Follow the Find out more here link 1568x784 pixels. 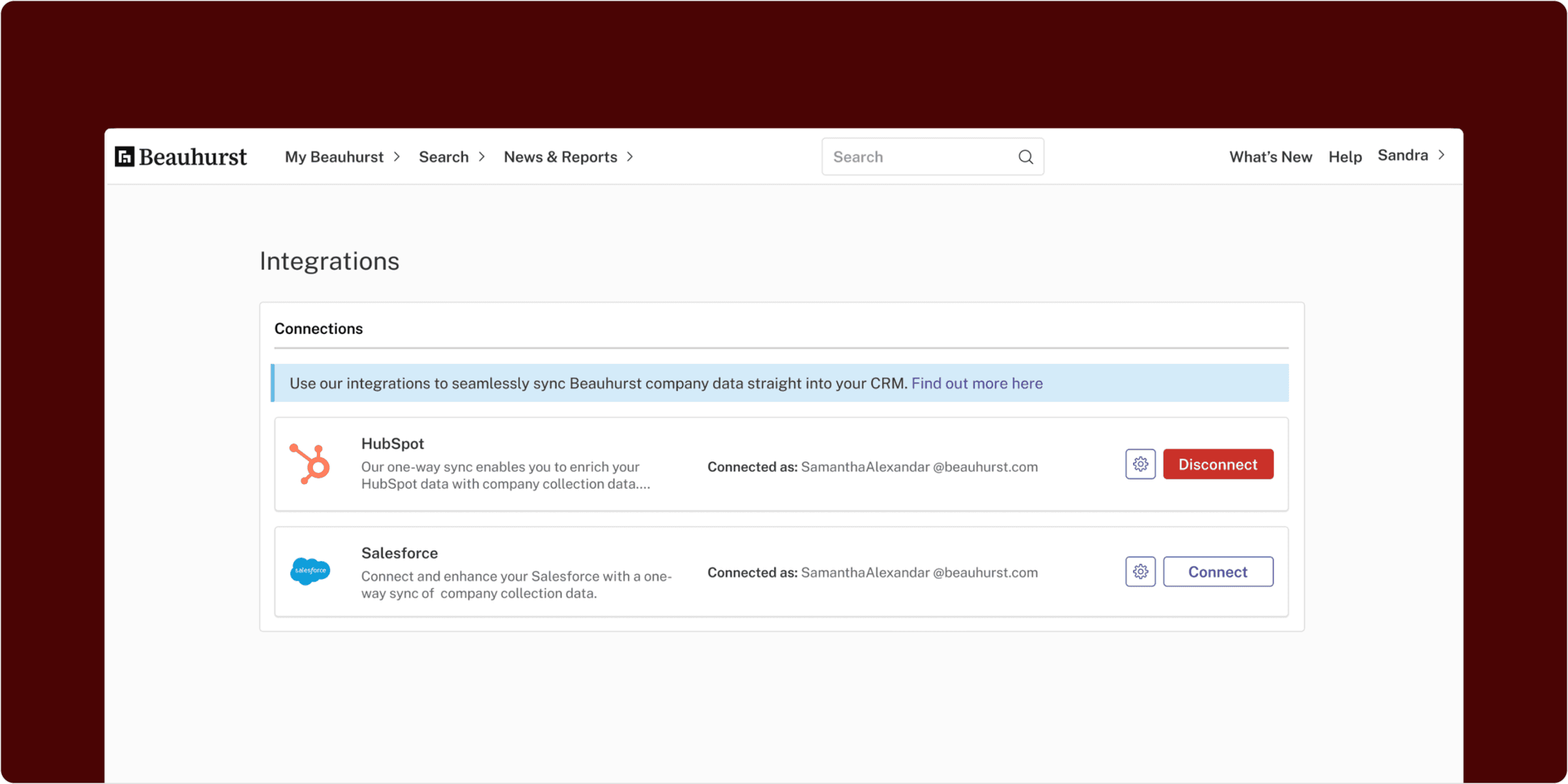click(x=977, y=384)
